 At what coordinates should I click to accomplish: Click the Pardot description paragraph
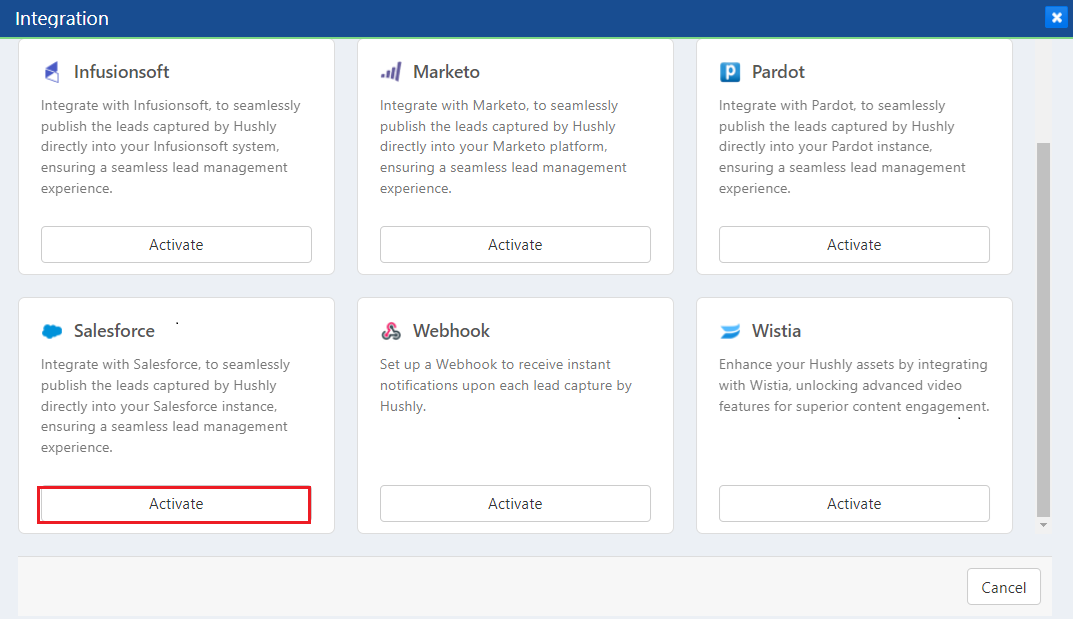click(x=842, y=146)
